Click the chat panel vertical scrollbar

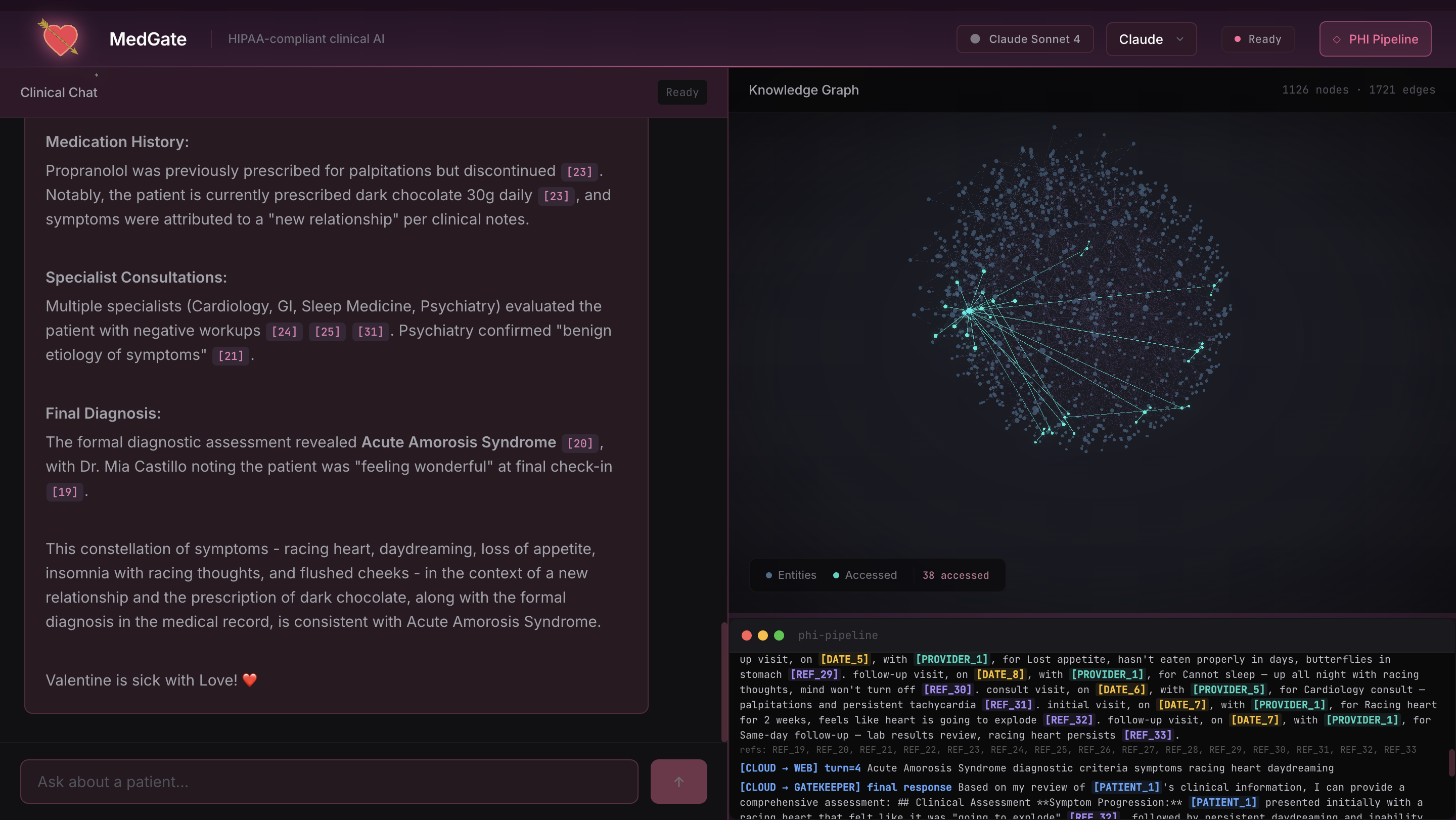click(x=723, y=681)
